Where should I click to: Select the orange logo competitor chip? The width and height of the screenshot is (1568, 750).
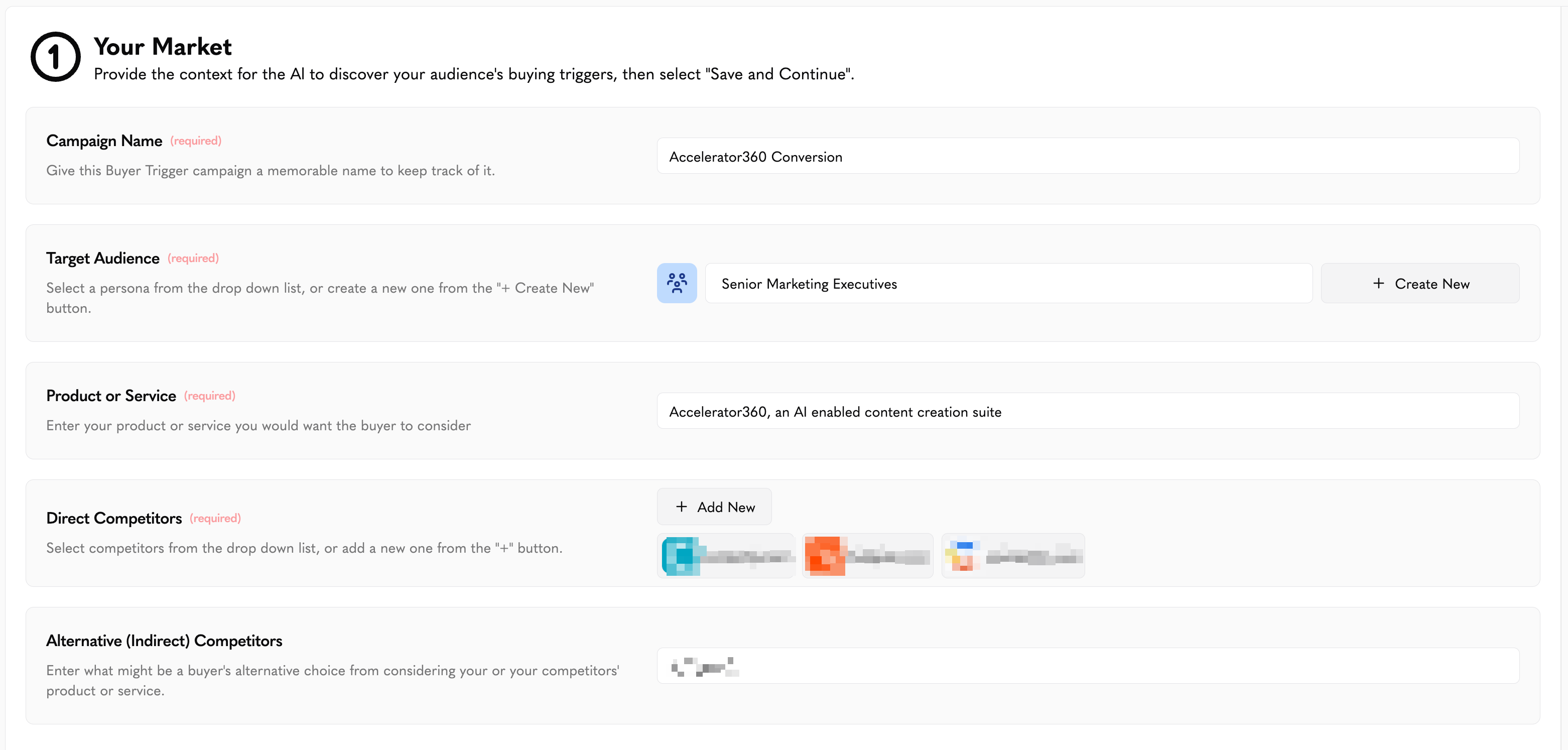[x=867, y=556]
